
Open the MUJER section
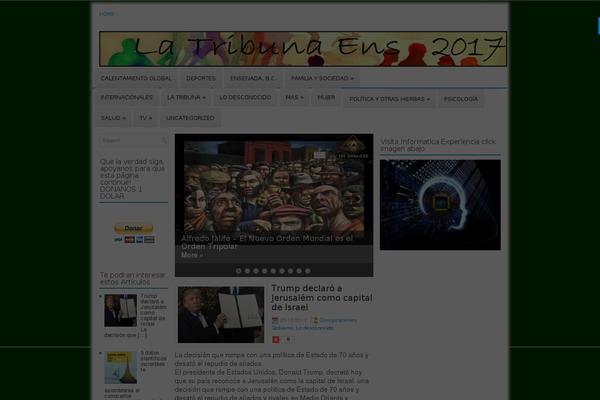(x=326, y=98)
